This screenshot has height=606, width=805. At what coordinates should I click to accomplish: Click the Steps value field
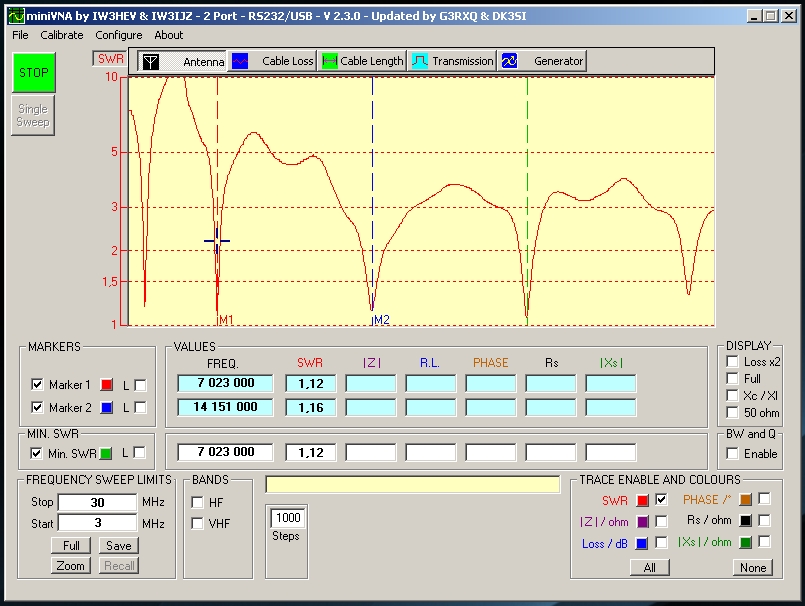[x=288, y=518]
